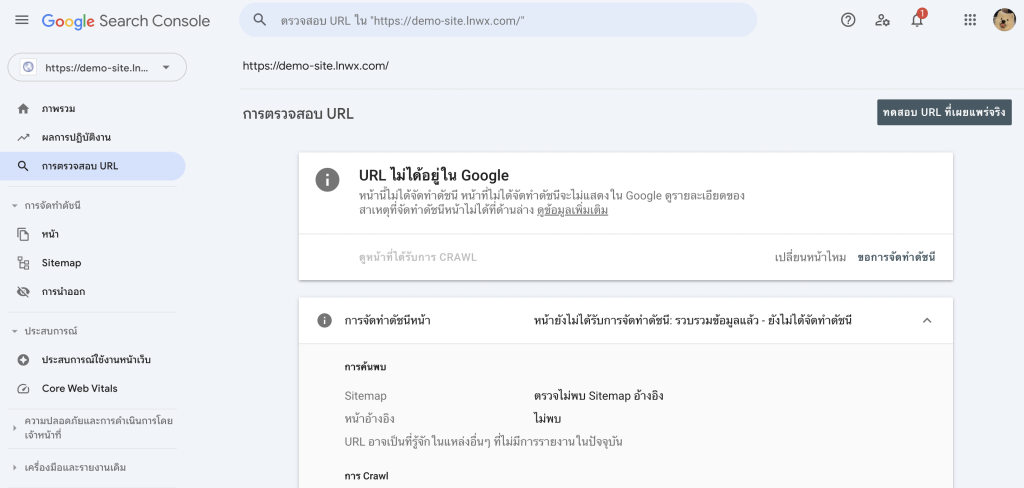Screen dimensions: 1024x488
Task: Click the ไม่พบ value for หน้าอ้างอิง
Action: tap(547, 419)
